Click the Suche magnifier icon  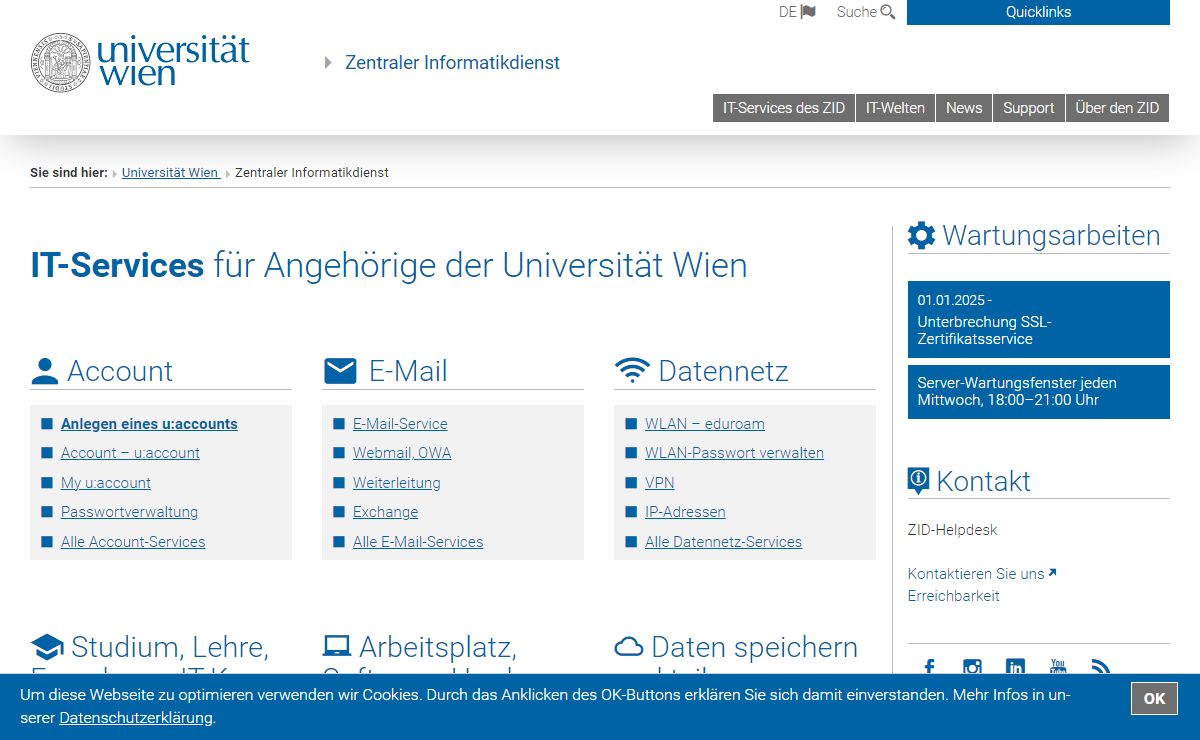(887, 12)
